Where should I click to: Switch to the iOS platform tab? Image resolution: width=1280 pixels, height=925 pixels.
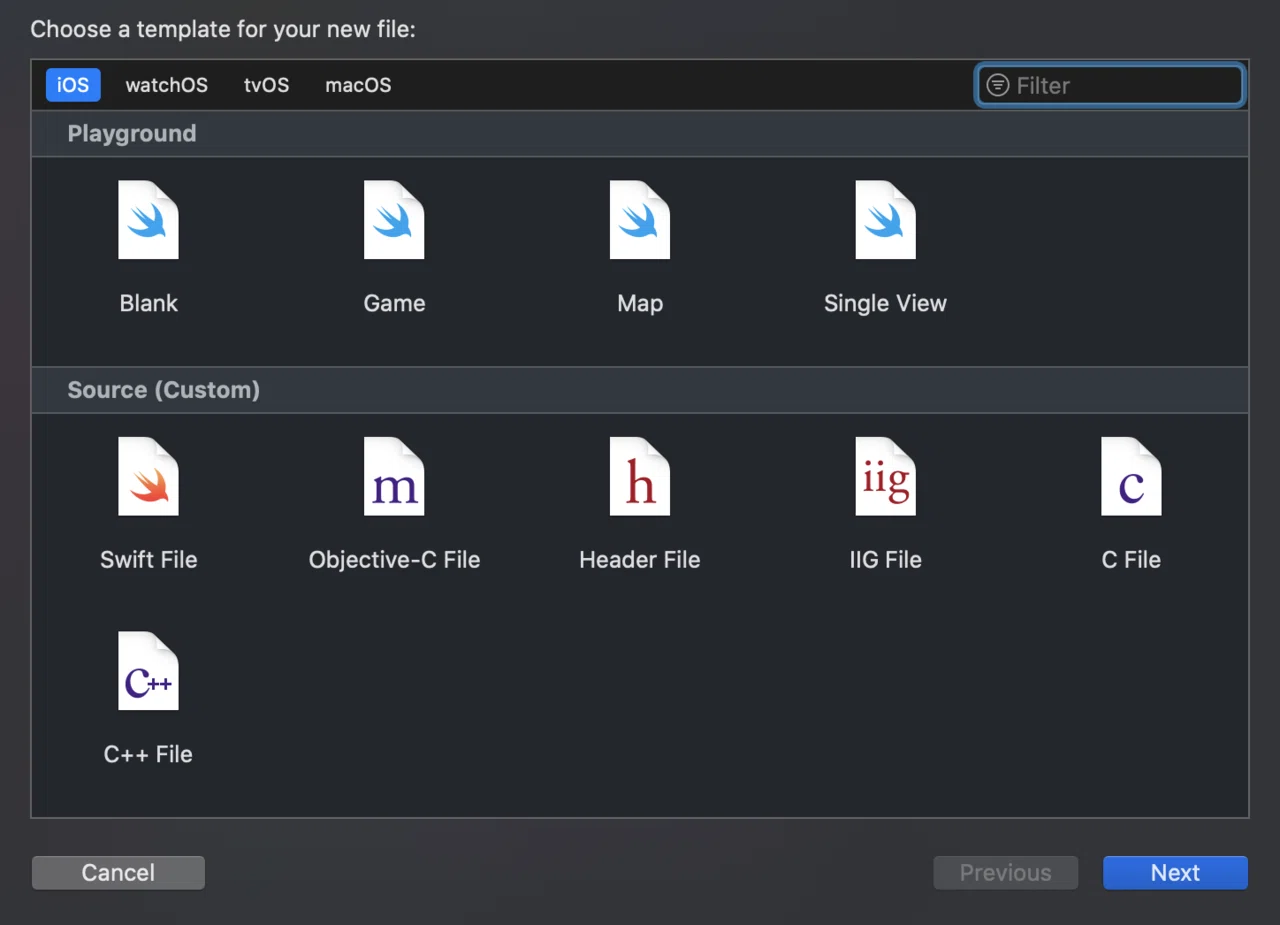pos(73,85)
